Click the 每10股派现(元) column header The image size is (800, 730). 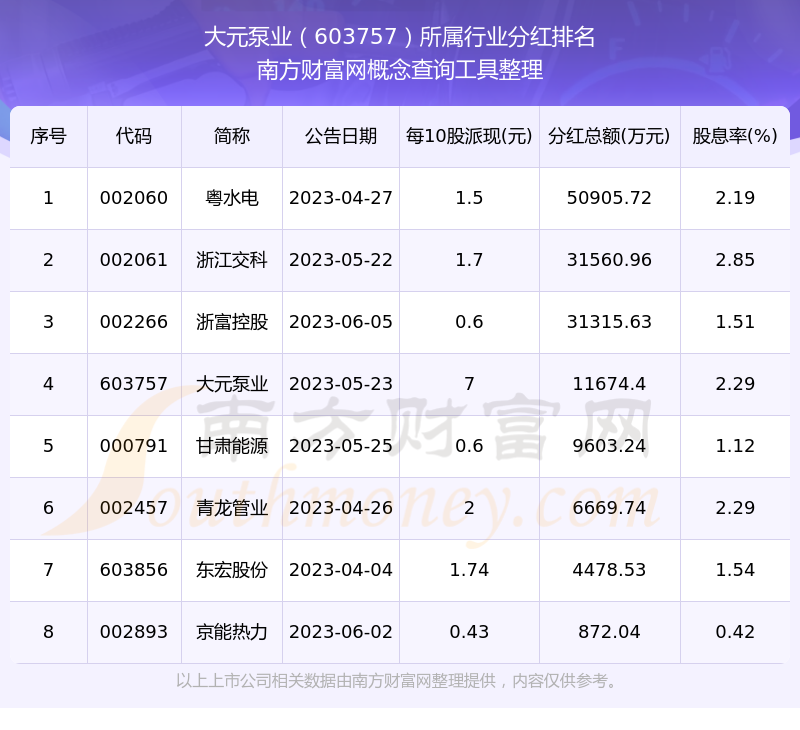point(469,136)
